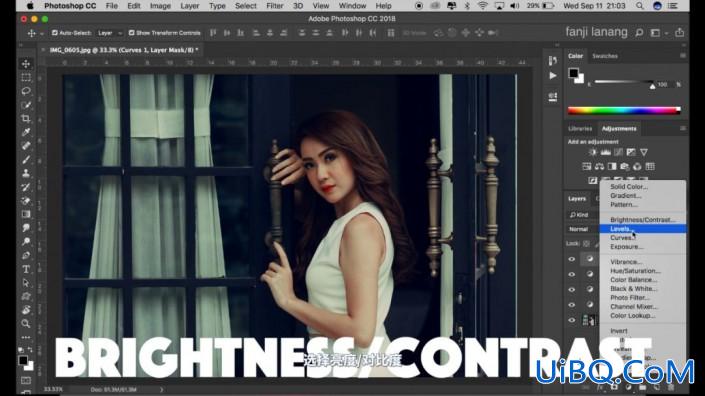
Task: Select the Shape tool
Action: (26, 296)
